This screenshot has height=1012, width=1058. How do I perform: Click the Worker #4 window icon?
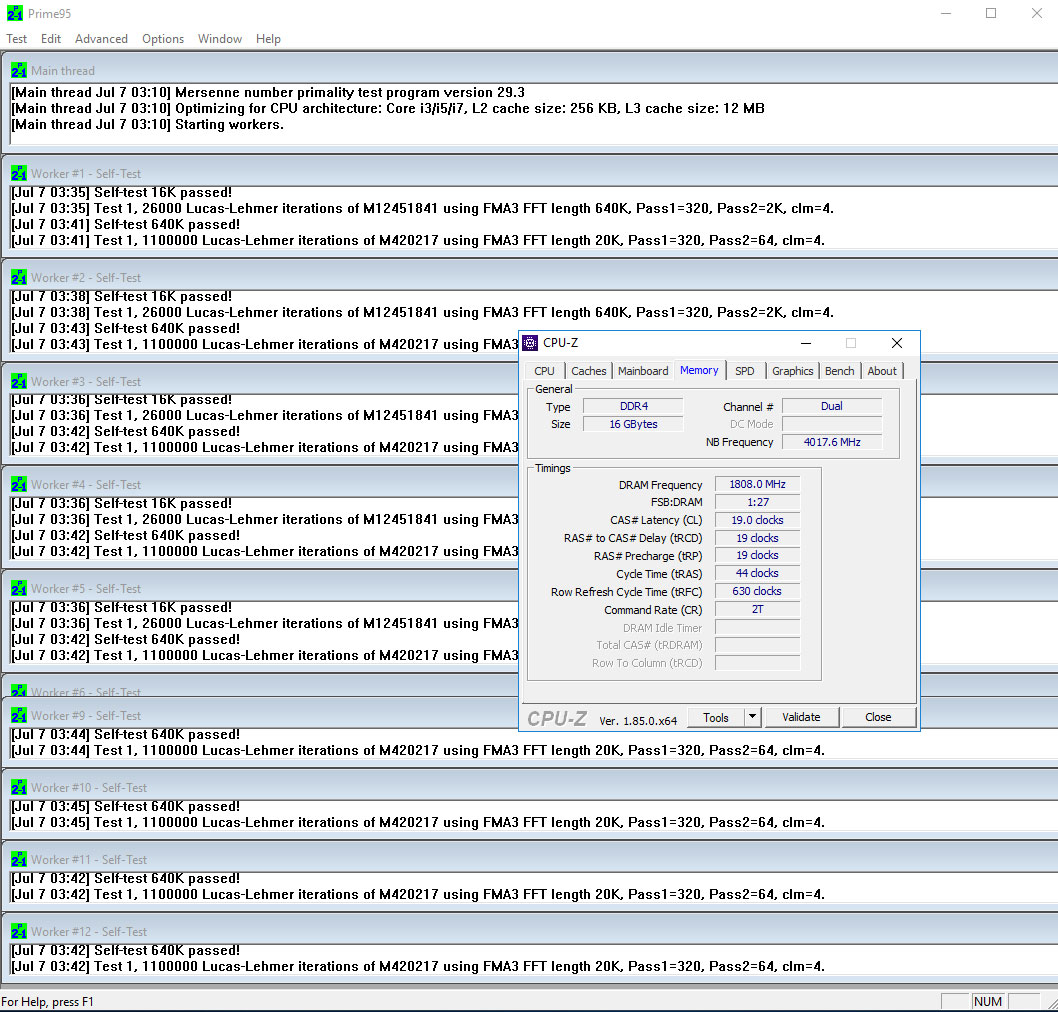19,485
